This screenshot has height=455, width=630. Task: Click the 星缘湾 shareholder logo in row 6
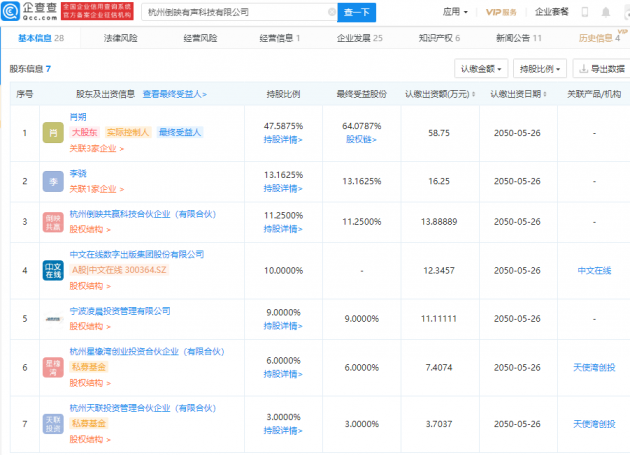pyautogui.click(x=52, y=367)
